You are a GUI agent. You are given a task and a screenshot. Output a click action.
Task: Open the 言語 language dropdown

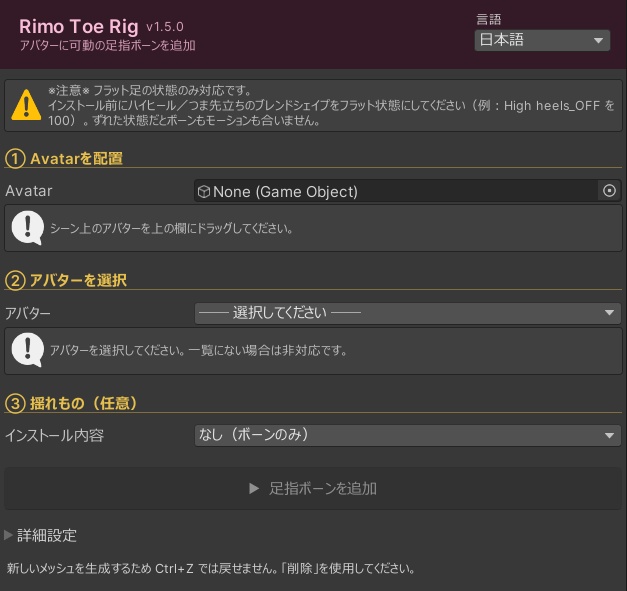[x=542, y=40]
